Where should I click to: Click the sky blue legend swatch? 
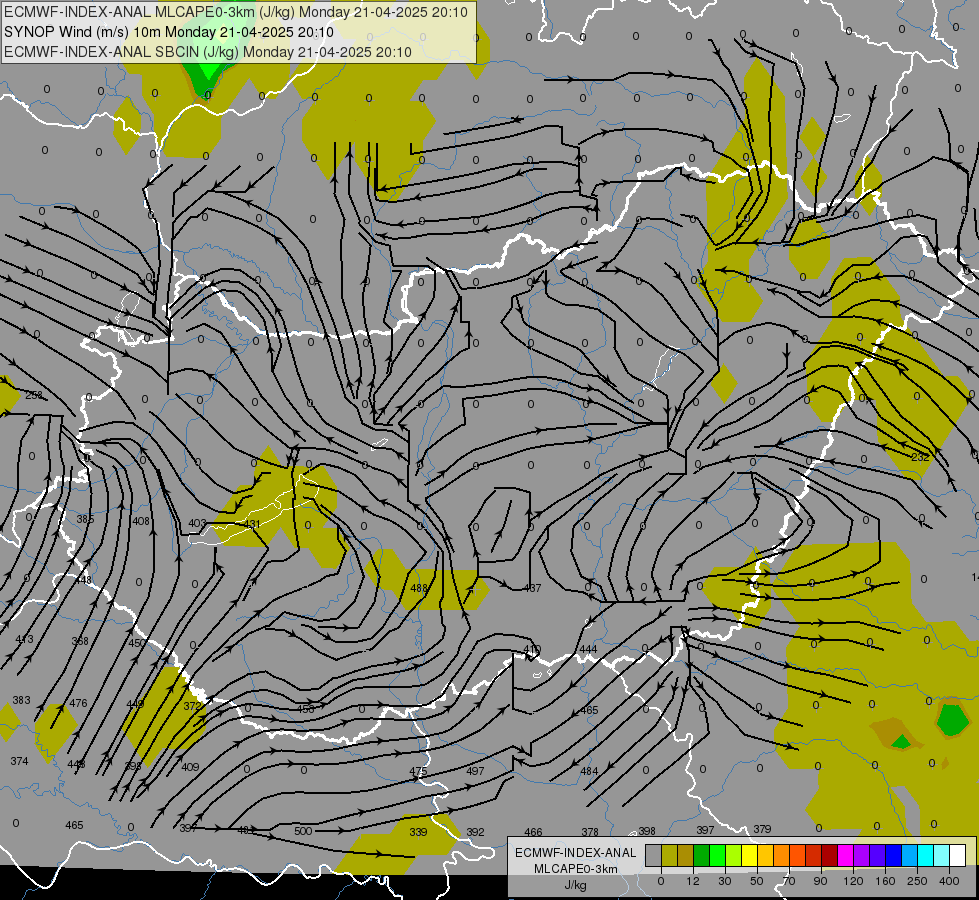pyautogui.click(x=909, y=856)
